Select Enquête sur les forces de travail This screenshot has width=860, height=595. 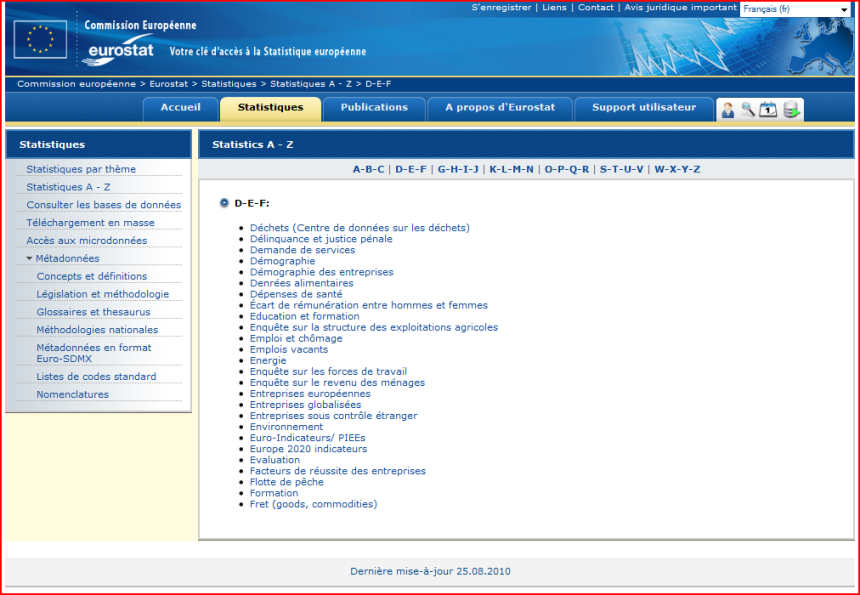pyautogui.click(x=329, y=372)
